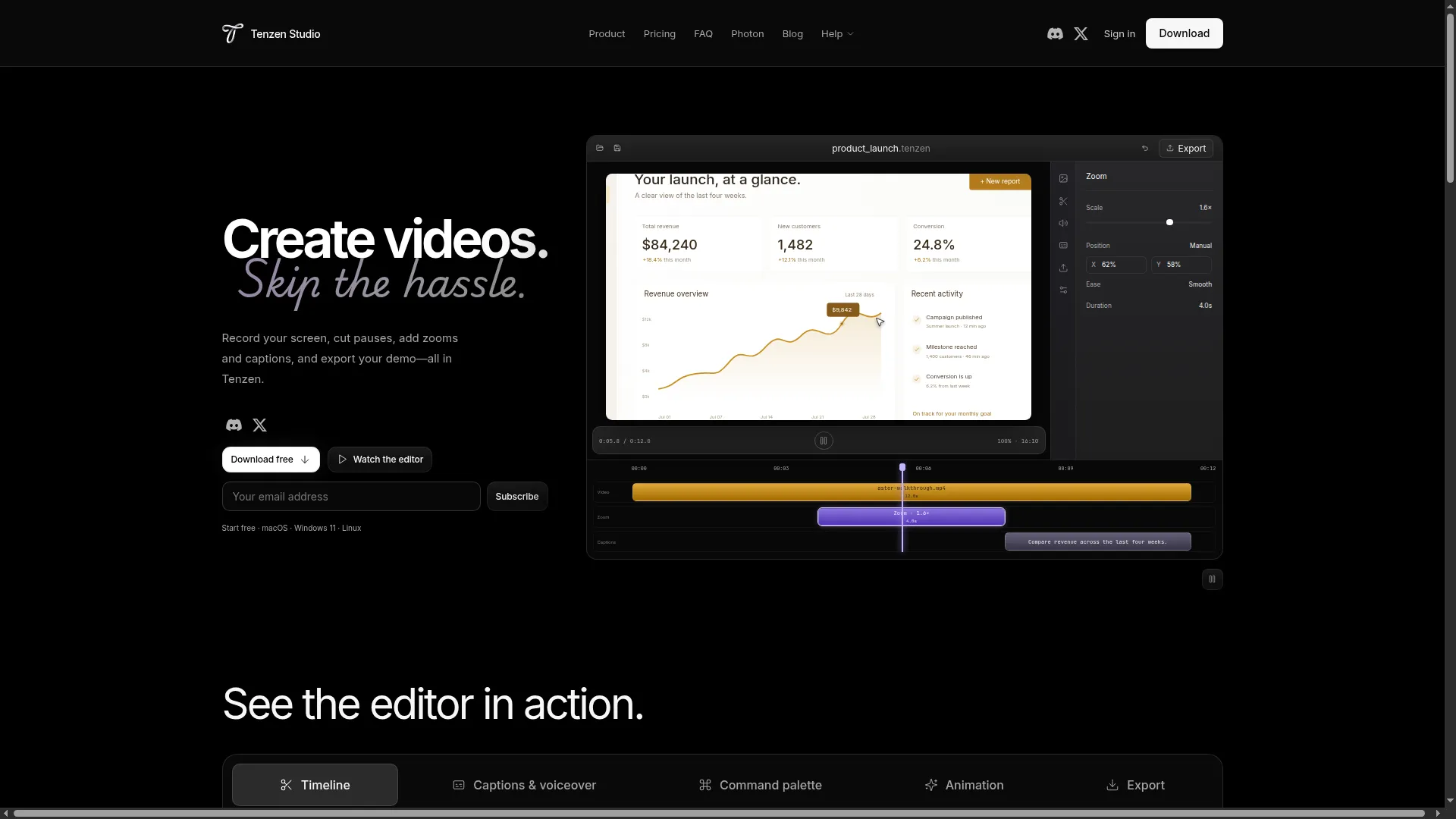
Task: Select the caption clip about comparing revenue
Action: 1097,541
